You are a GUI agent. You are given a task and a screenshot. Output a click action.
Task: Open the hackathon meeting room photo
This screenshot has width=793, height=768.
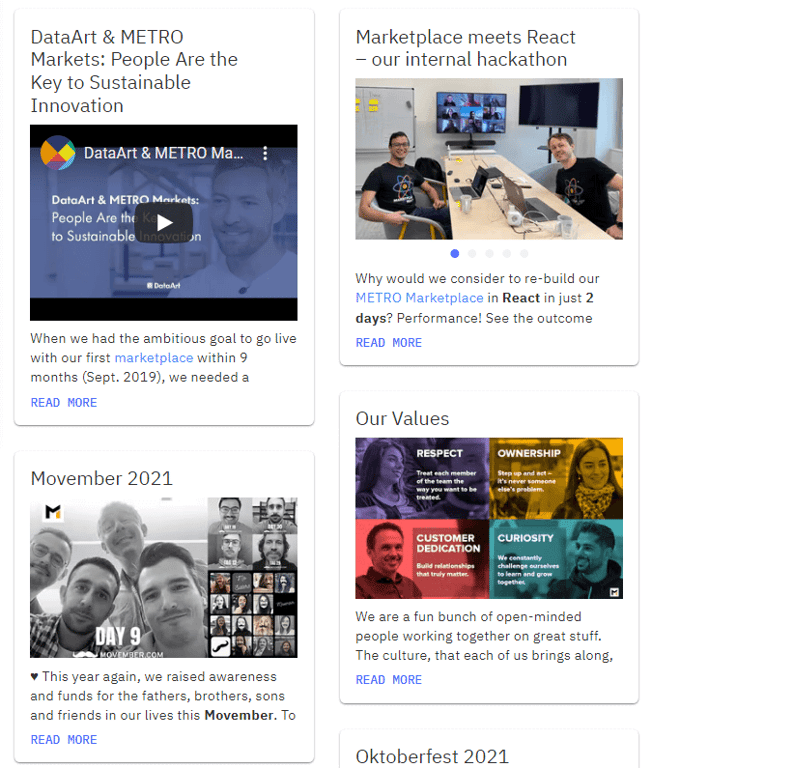coord(489,159)
